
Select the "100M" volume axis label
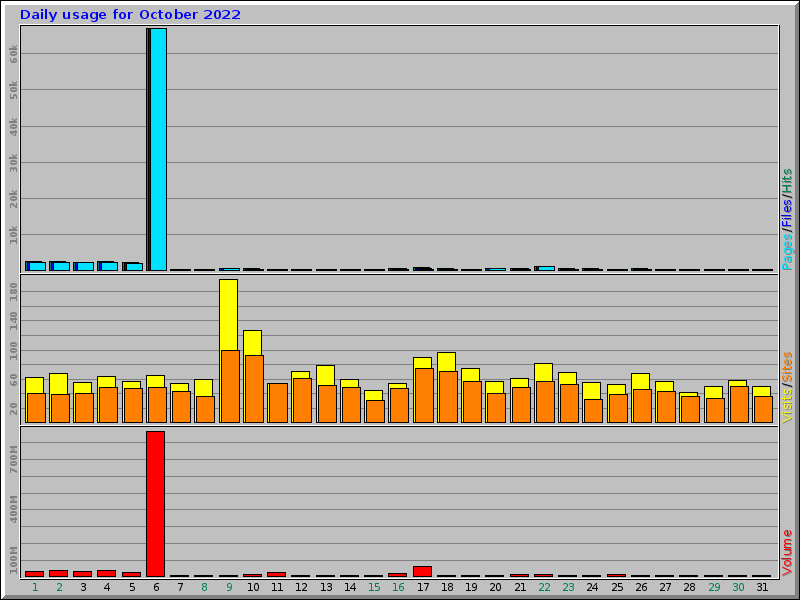click(x=13, y=560)
